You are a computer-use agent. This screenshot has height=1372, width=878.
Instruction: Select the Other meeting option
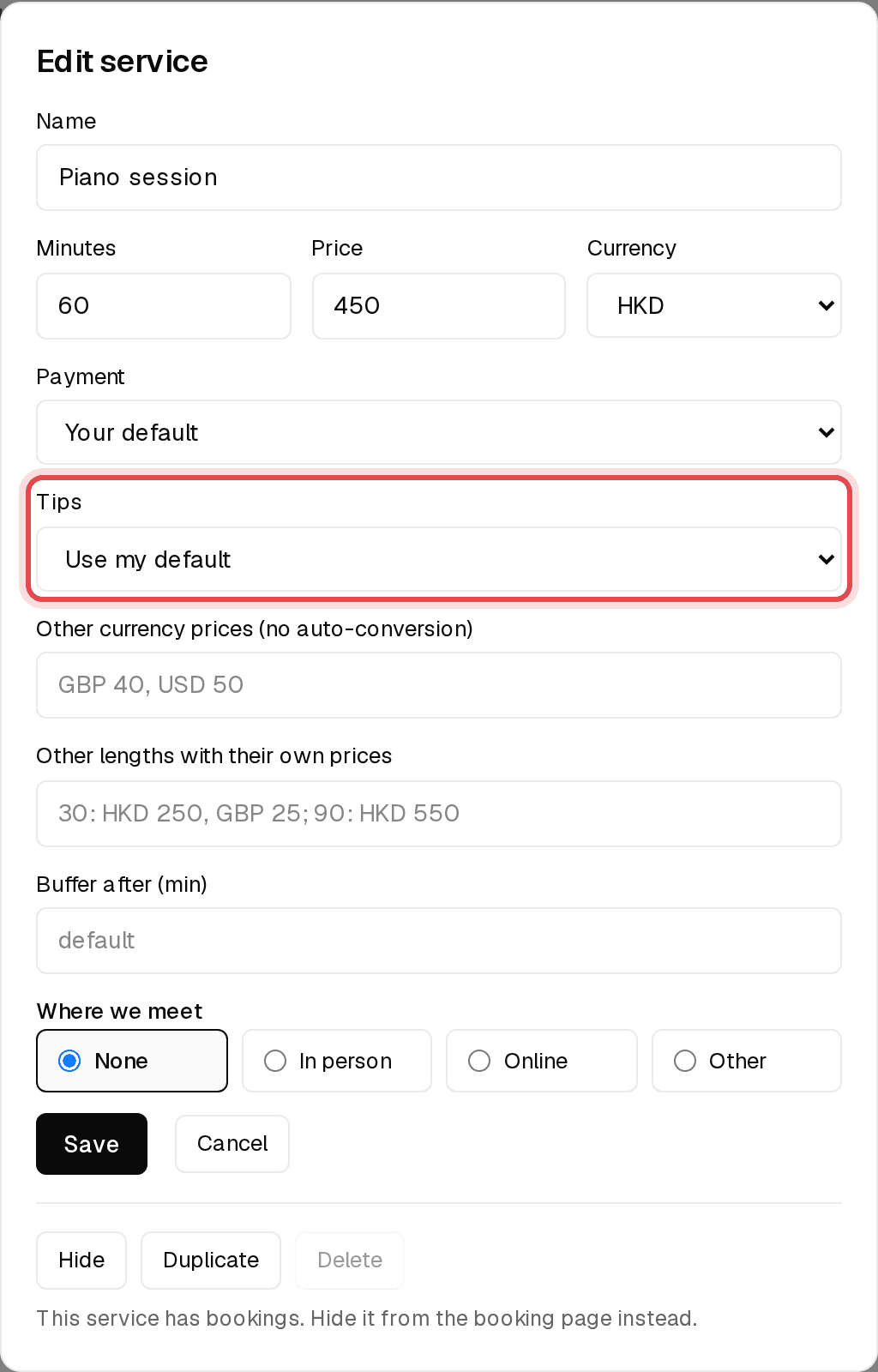tap(747, 1061)
